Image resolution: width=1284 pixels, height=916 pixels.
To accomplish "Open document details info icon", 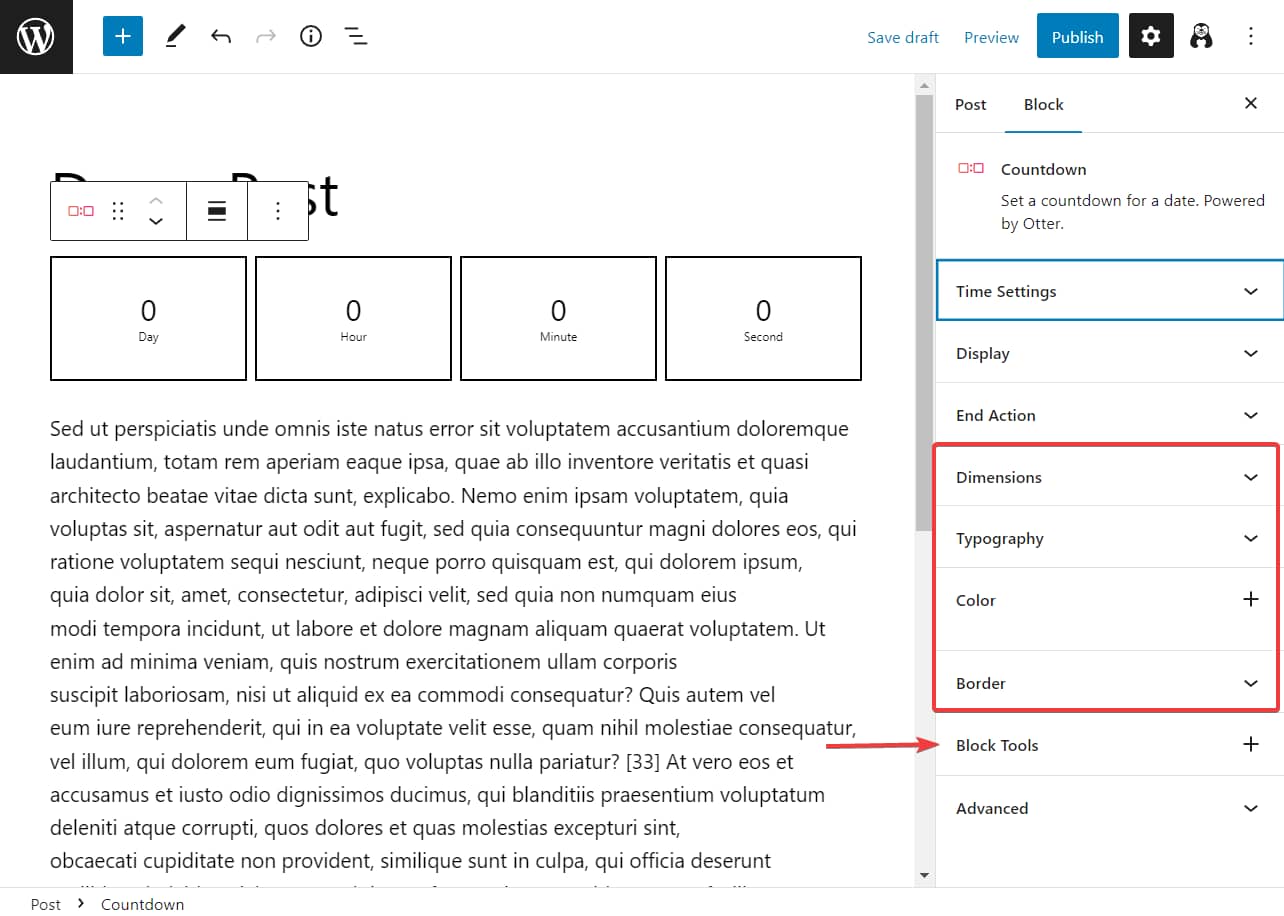I will point(311,37).
